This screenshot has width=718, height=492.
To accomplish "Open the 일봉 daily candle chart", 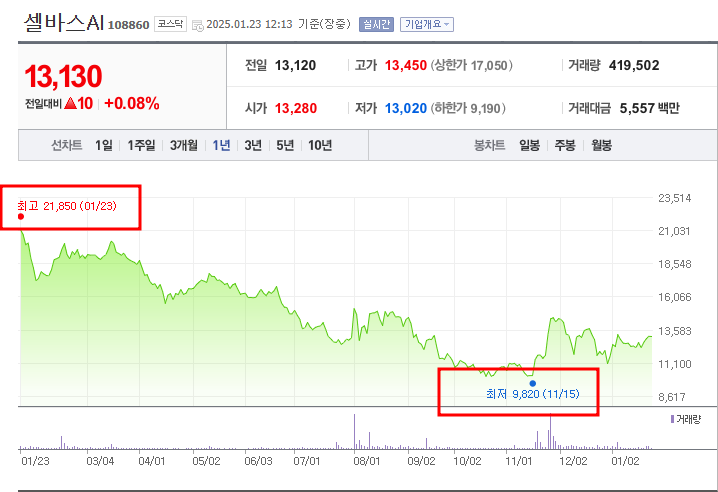I will (530, 146).
